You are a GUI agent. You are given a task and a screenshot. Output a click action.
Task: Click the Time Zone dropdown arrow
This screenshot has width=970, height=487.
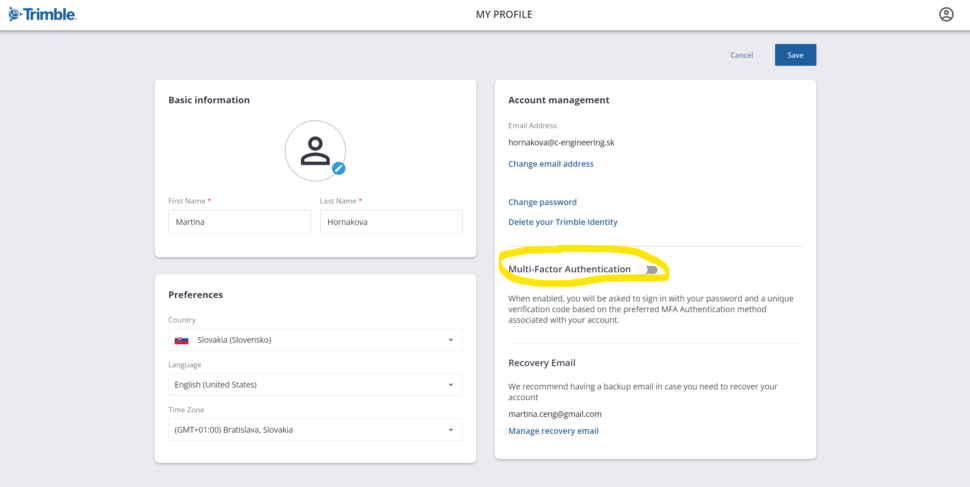450,430
